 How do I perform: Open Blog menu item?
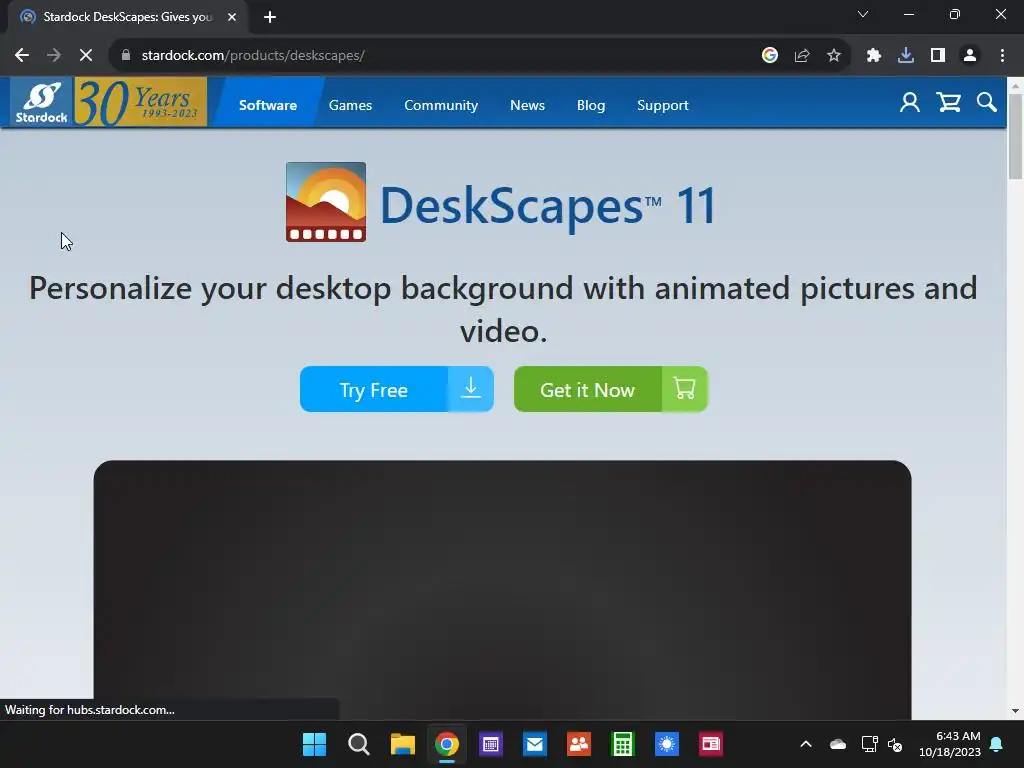(591, 105)
